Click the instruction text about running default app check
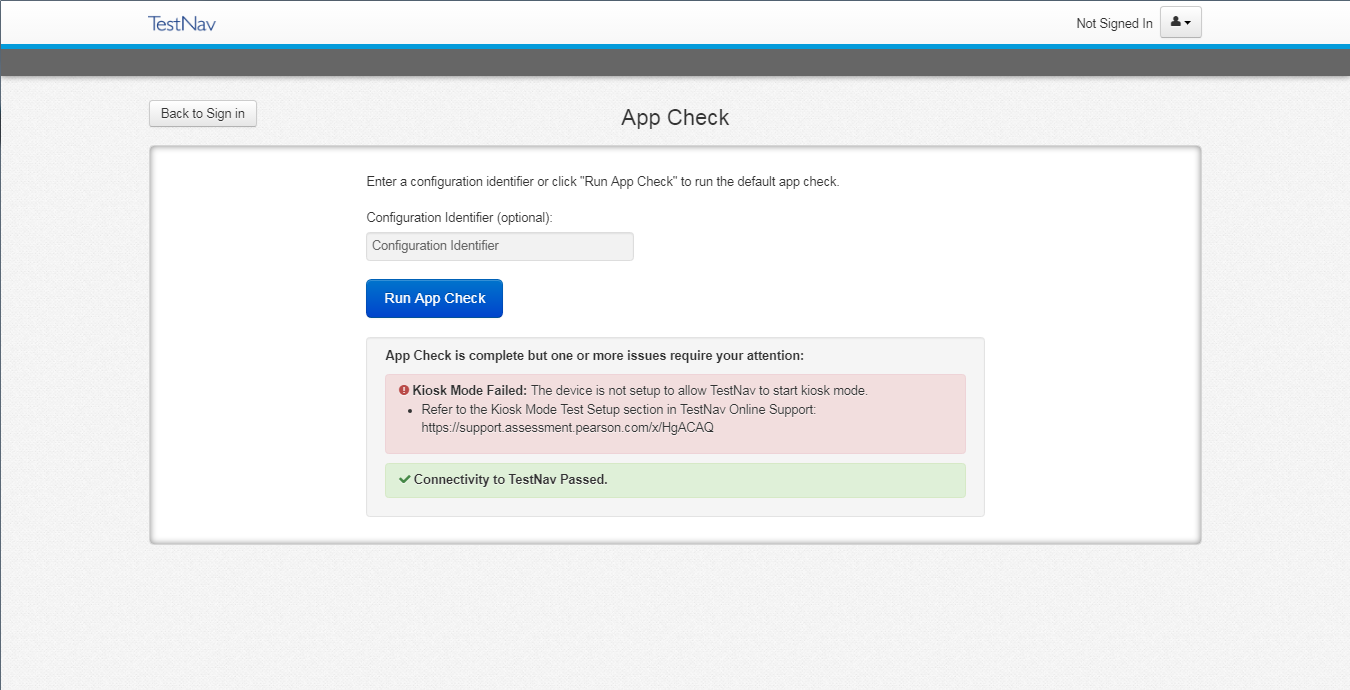 (602, 182)
